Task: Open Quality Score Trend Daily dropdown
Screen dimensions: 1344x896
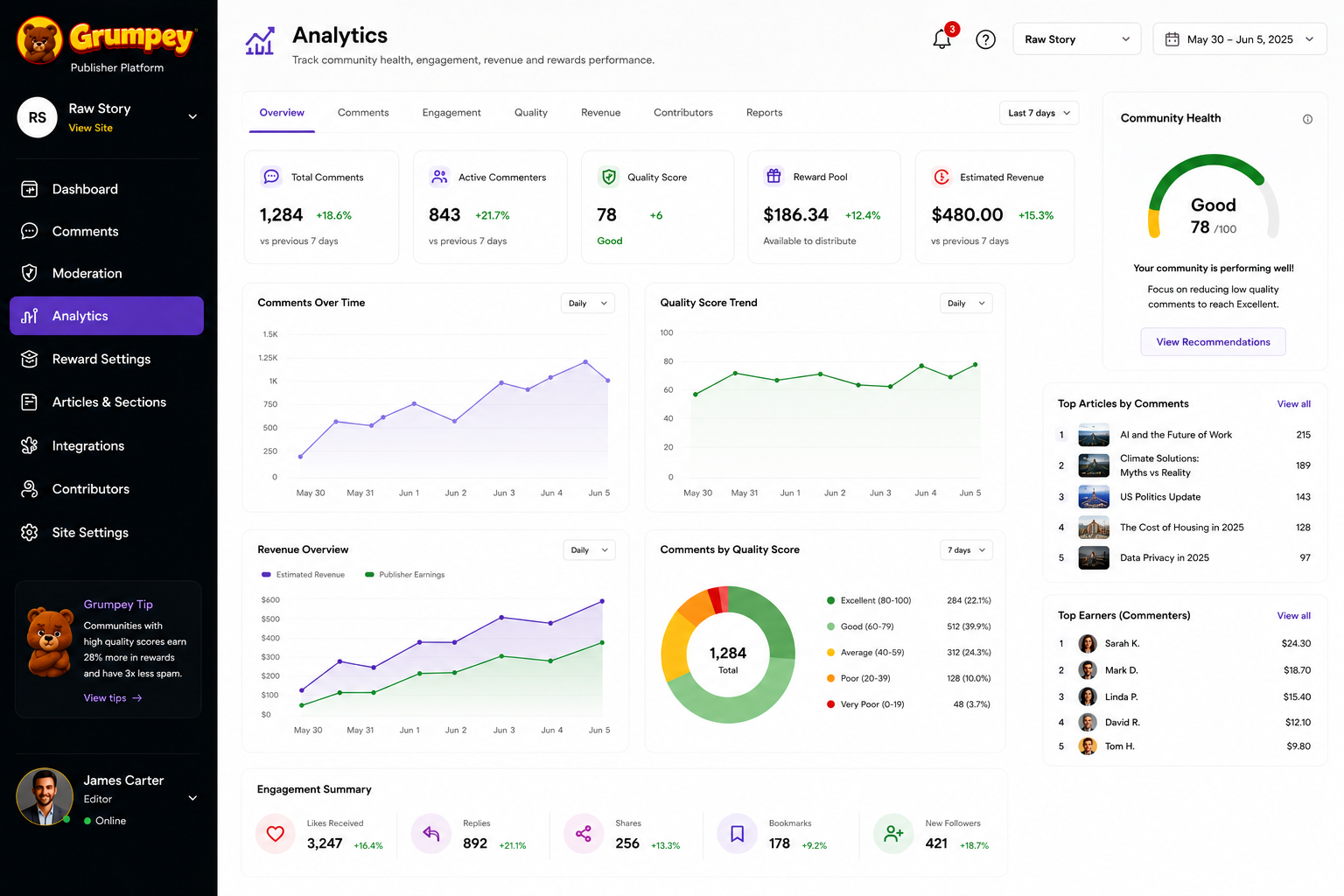Action: click(966, 304)
